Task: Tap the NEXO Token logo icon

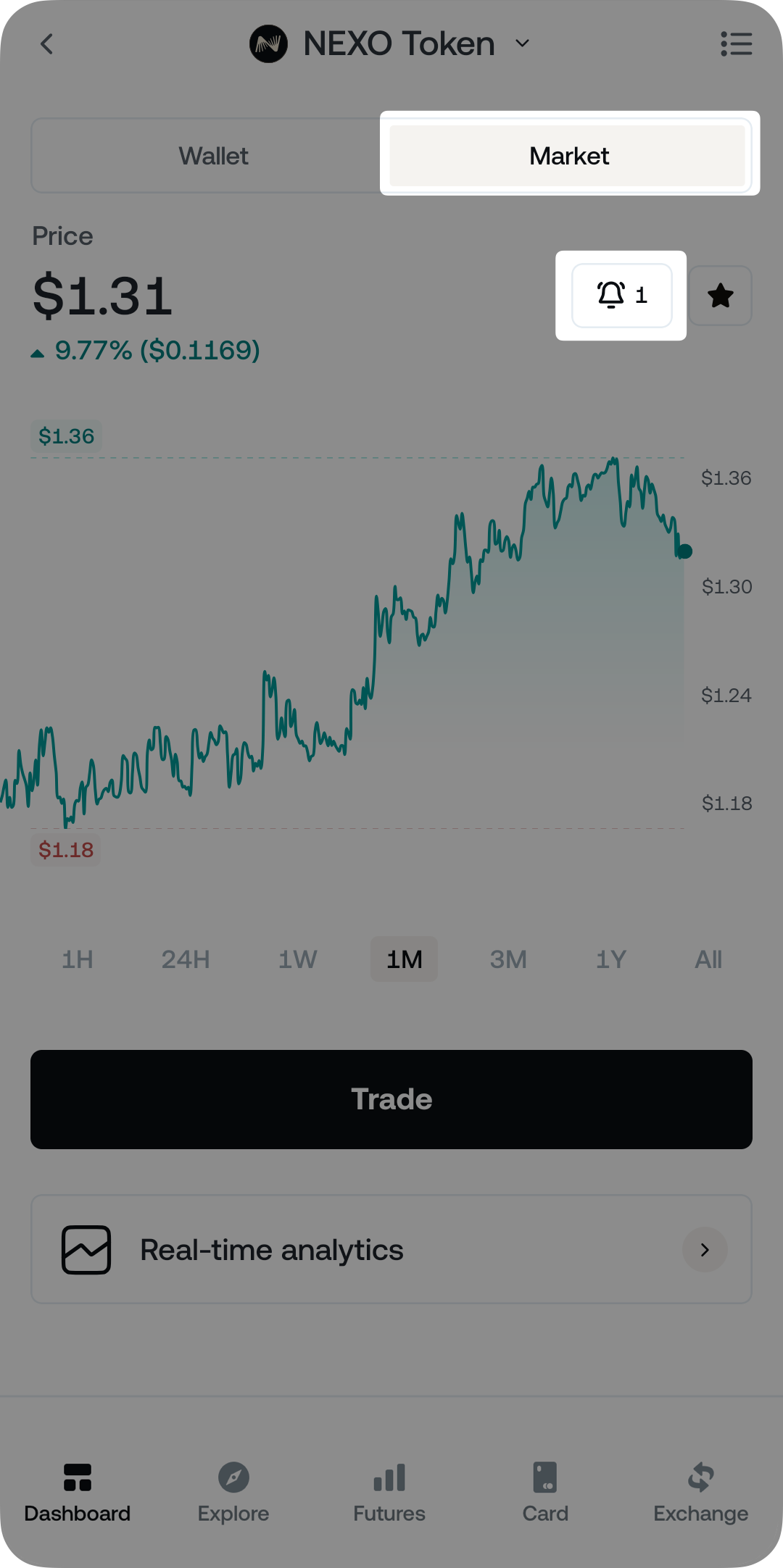Action: (268, 44)
